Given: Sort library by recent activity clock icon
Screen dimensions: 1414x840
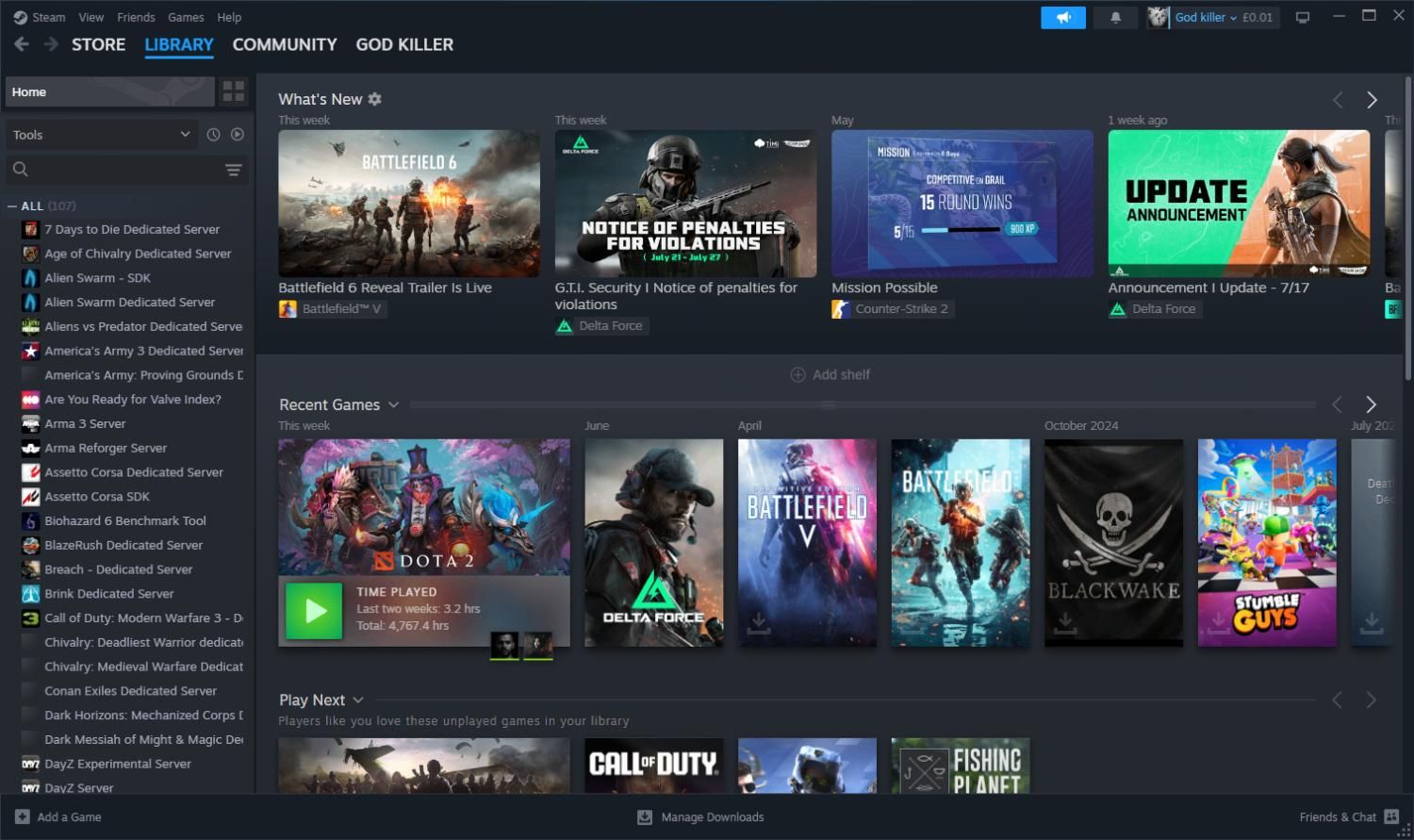Looking at the screenshot, I should (x=213, y=135).
